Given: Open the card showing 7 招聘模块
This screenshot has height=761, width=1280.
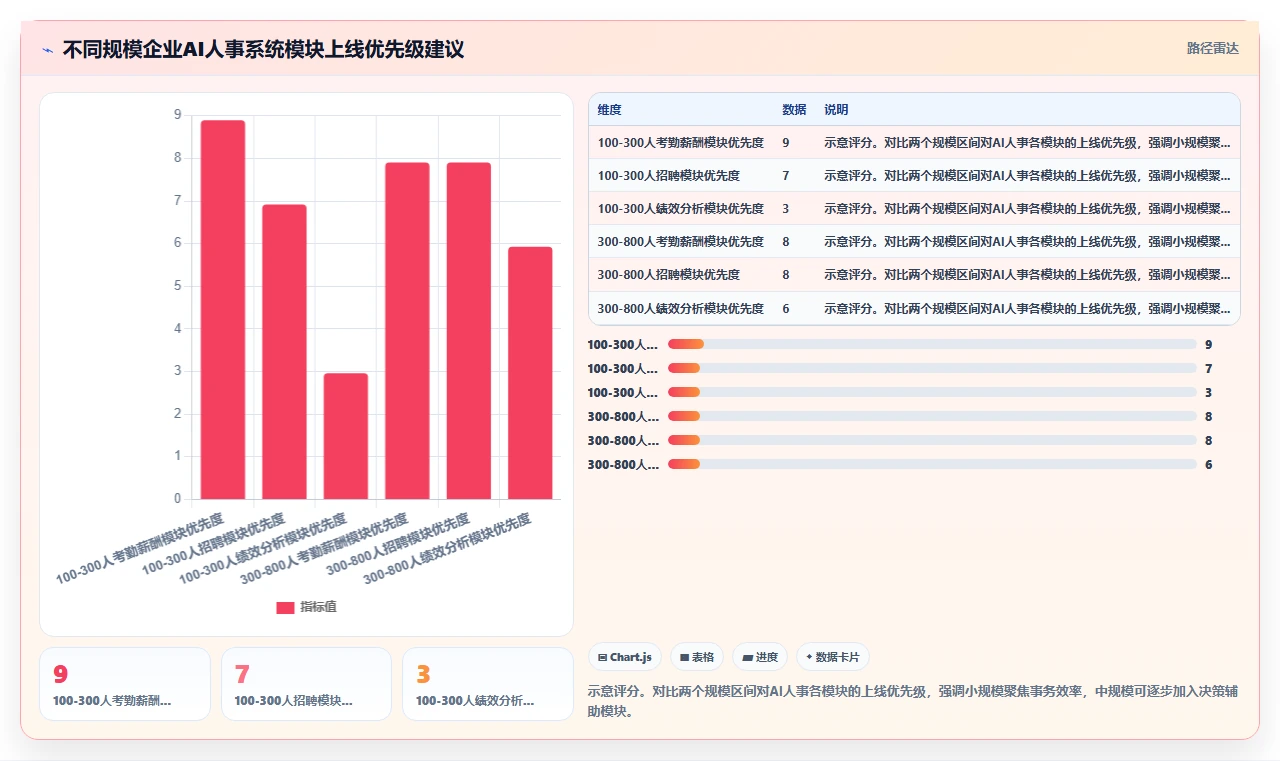Looking at the screenshot, I should pyautogui.click(x=306, y=684).
